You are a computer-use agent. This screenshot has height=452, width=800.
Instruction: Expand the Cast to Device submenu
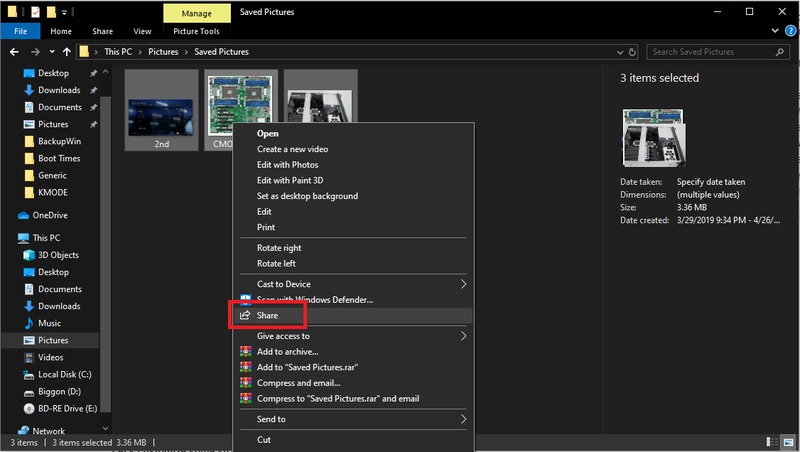[462, 284]
